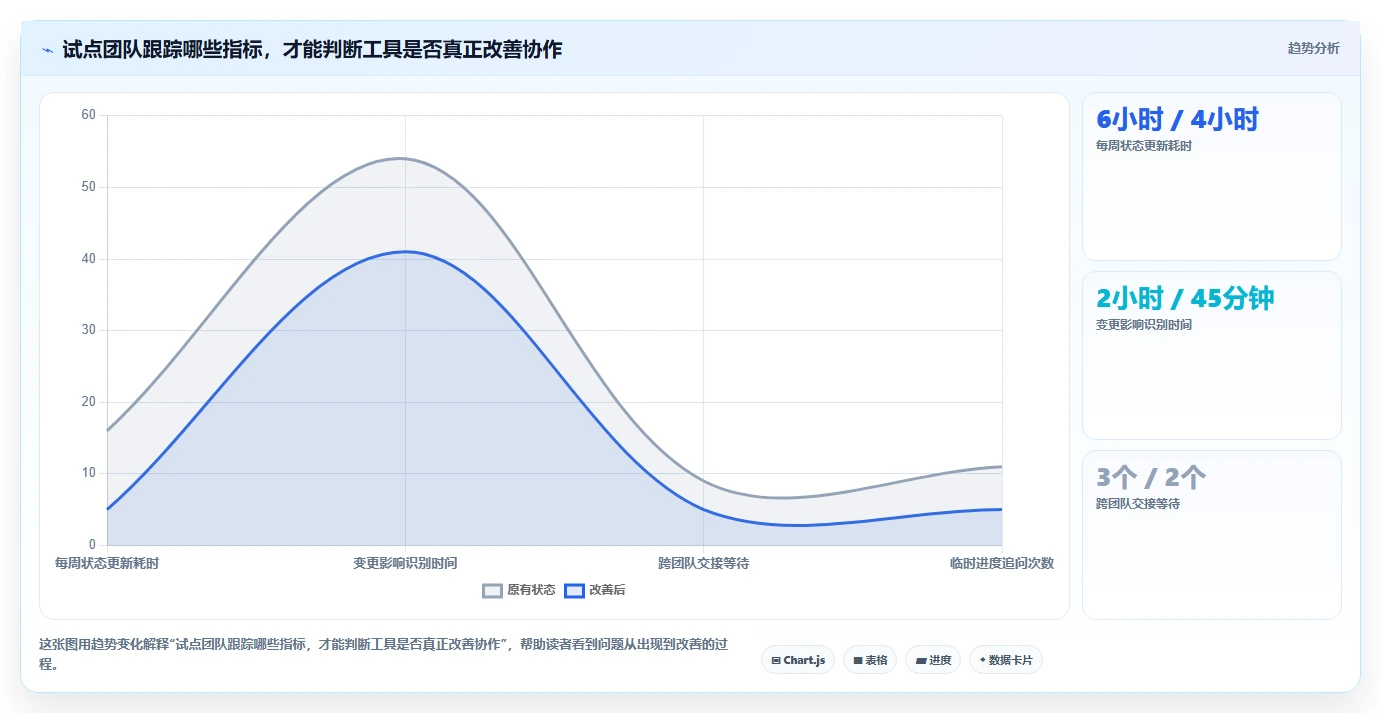Click the blue 改善后 legend color box
The height and width of the screenshot is (713, 1381).
[x=574, y=590]
